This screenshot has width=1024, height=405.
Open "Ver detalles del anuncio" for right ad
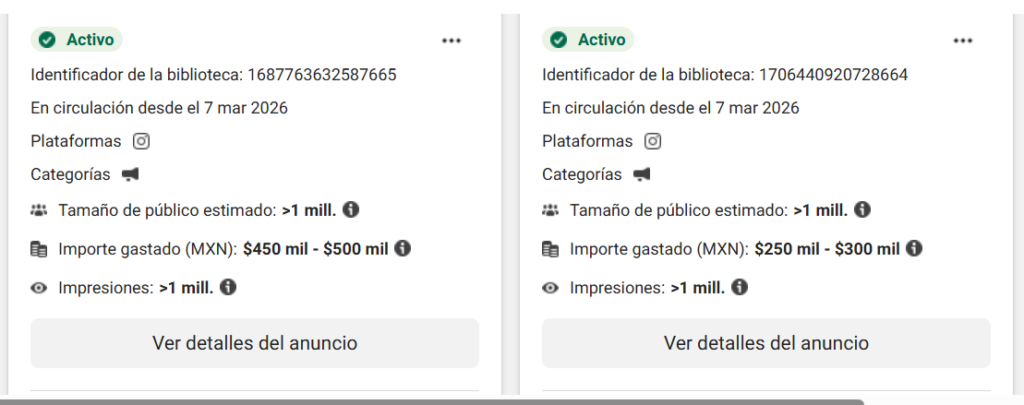click(x=766, y=343)
